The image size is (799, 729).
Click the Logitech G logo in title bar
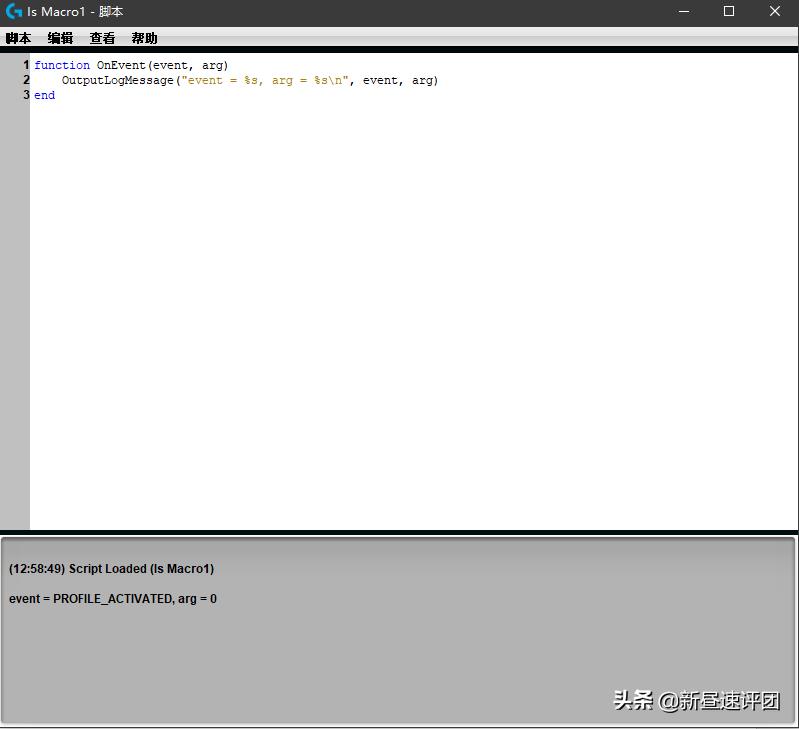14,12
